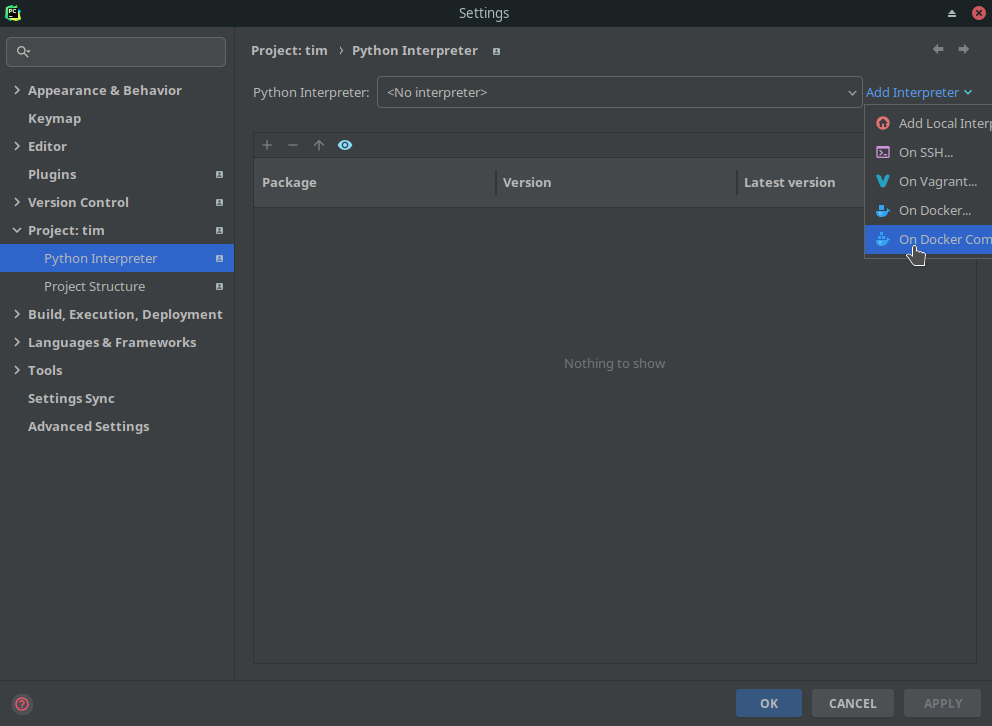The width and height of the screenshot is (992, 726).
Task: Open Advanced Settings page
Action: [89, 426]
